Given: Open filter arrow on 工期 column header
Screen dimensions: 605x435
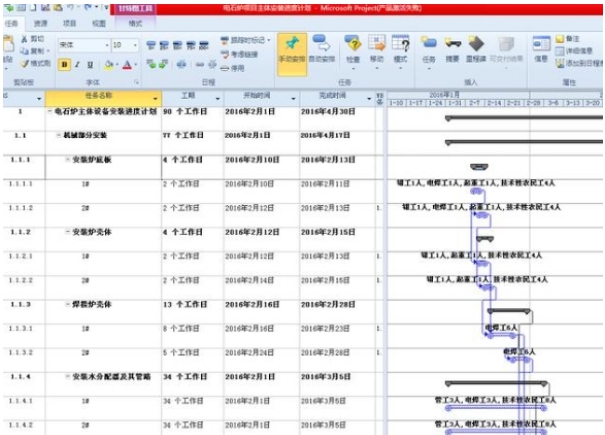Looking at the screenshot, I should click(x=218, y=99).
